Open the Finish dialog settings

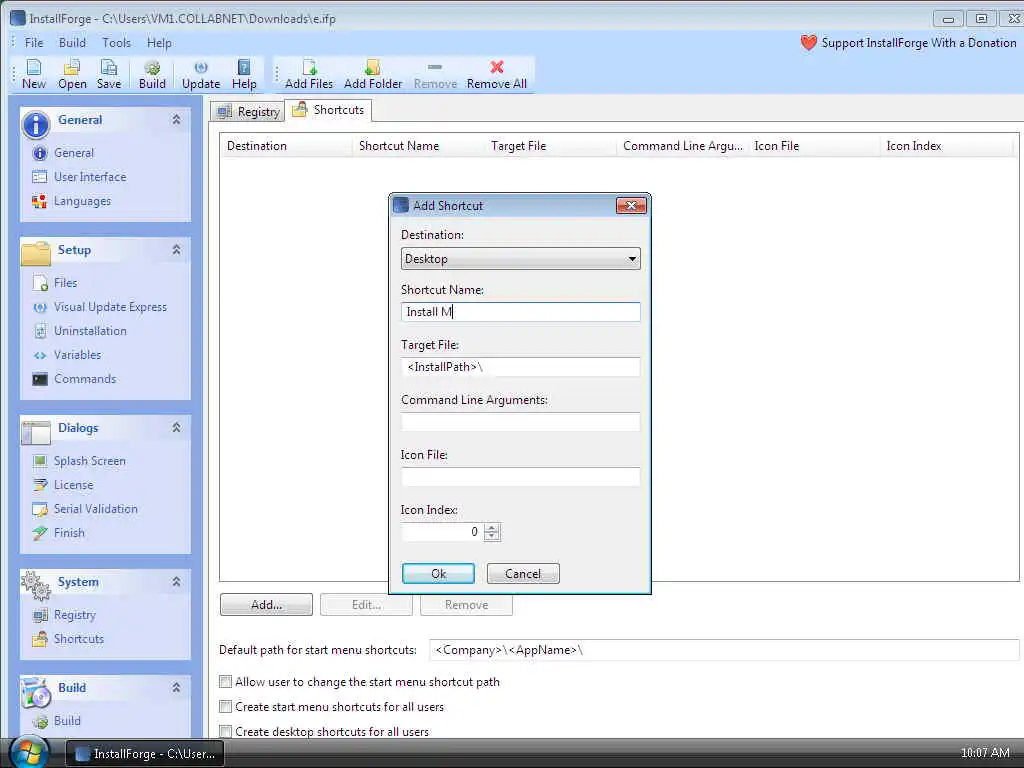[x=58, y=533]
